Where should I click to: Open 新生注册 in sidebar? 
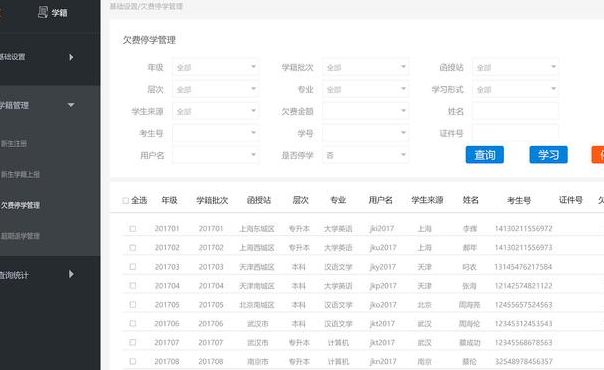coord(14,144)
